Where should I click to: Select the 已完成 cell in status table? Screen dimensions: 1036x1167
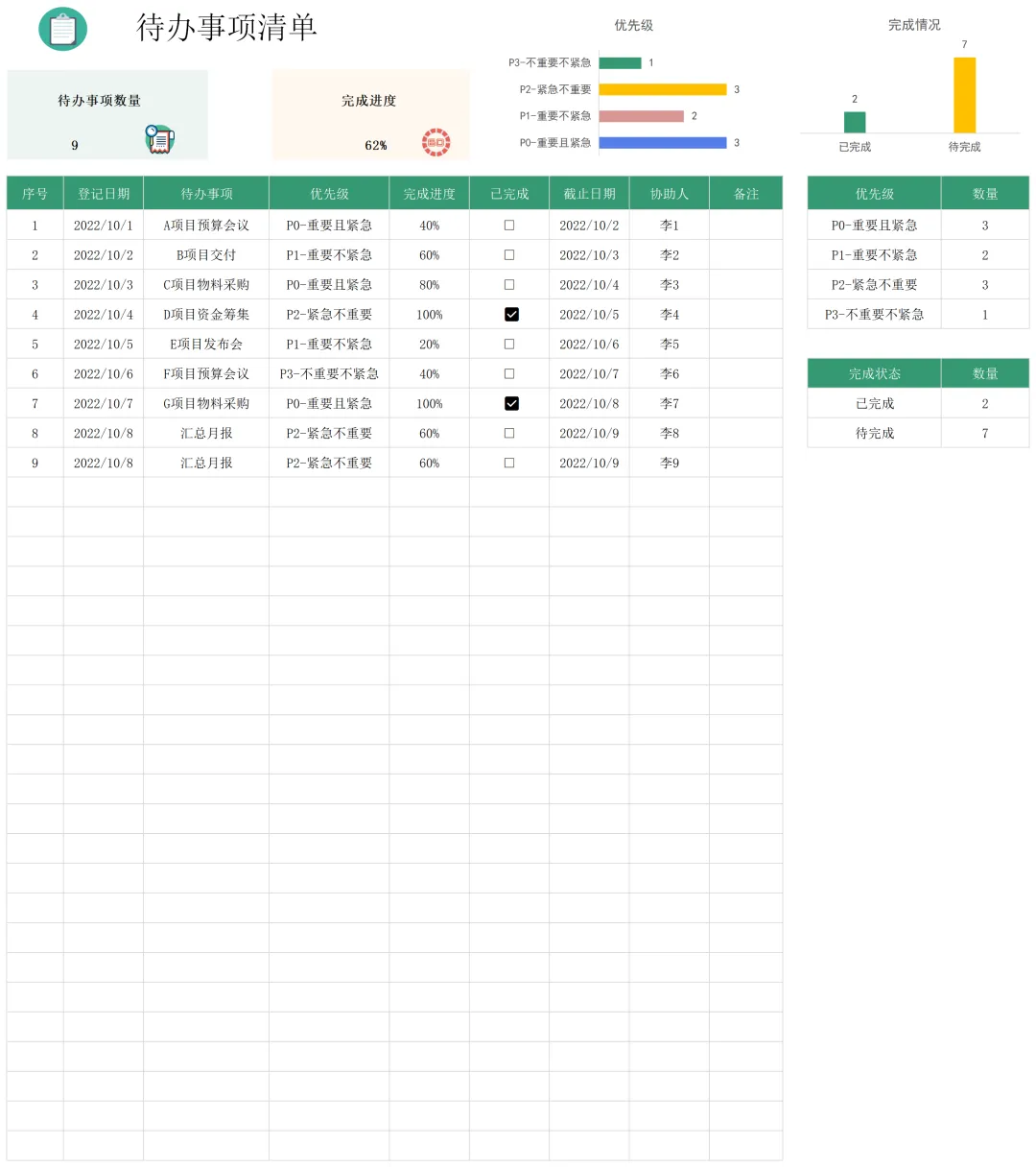coord(875,403)
